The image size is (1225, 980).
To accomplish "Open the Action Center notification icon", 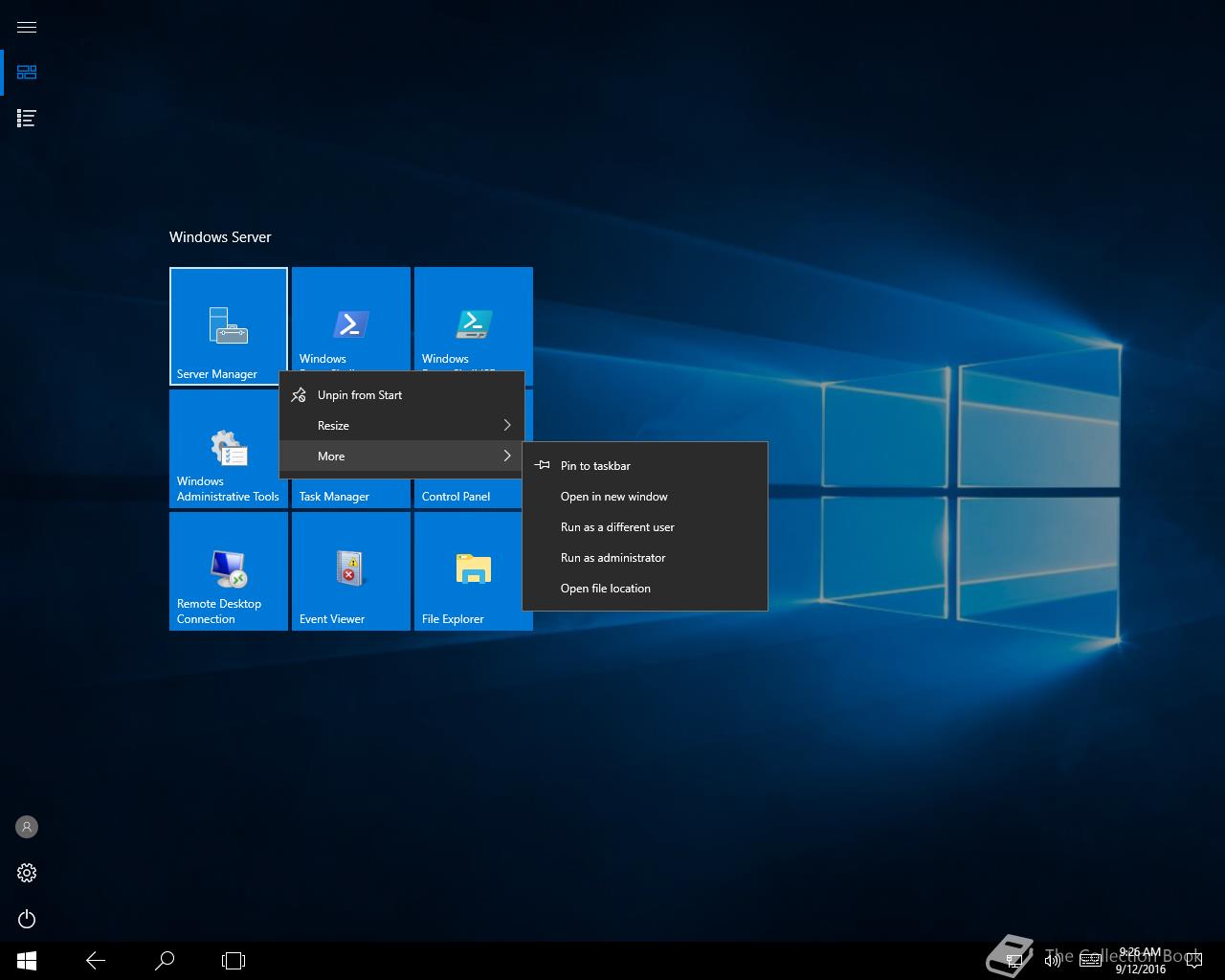I will click(x=1193, y=961).
